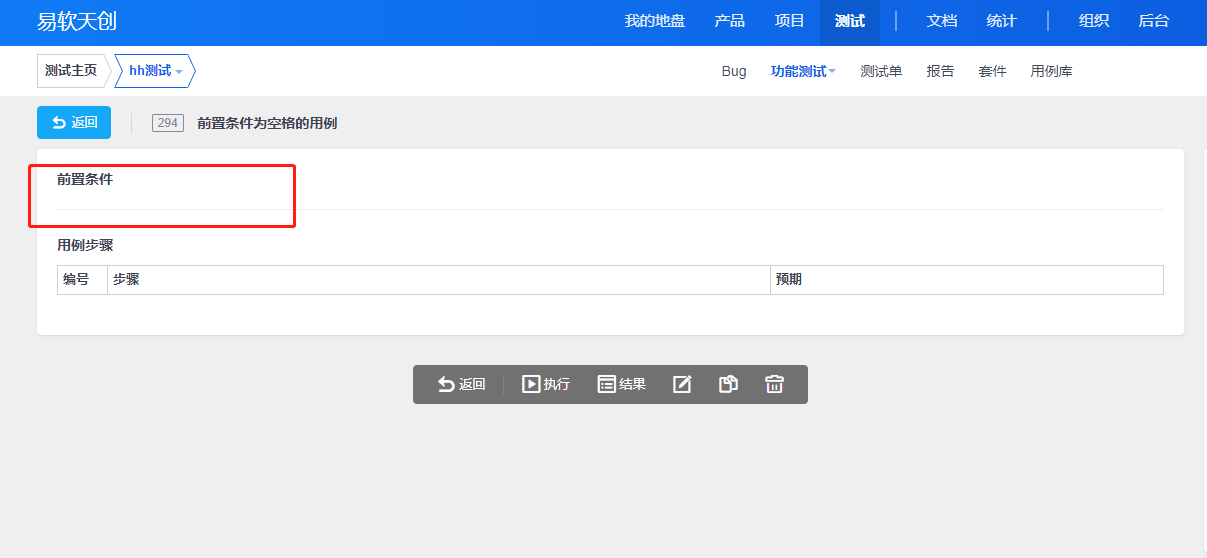Open 项目 in top navigation
Viewport: 1207px width, 558px height.
pos(790,21)
